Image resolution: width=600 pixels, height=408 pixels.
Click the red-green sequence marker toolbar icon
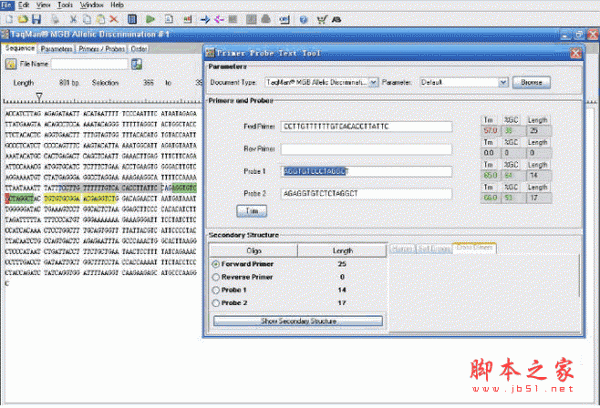click(x=188, y=19)
